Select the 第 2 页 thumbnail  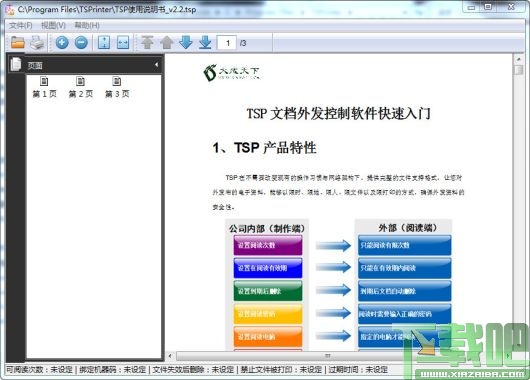coord(80,87)
